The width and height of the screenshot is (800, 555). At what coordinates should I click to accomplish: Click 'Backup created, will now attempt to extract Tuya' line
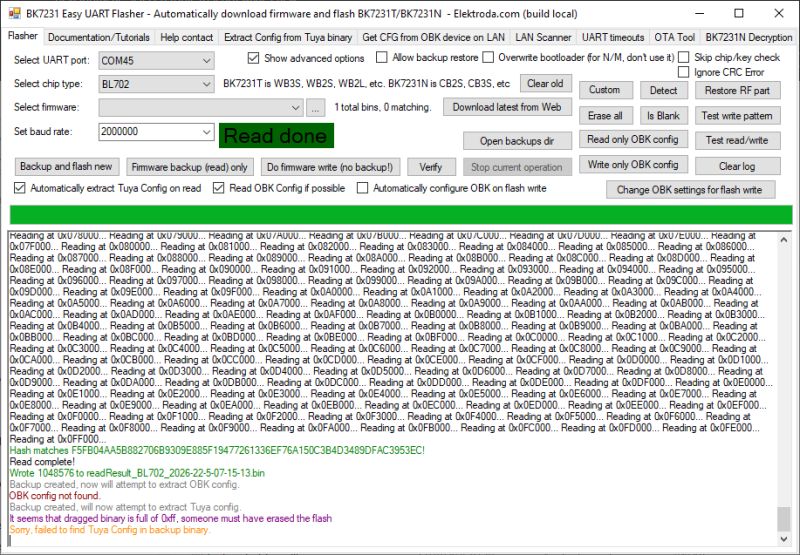(x=126, y=507)
